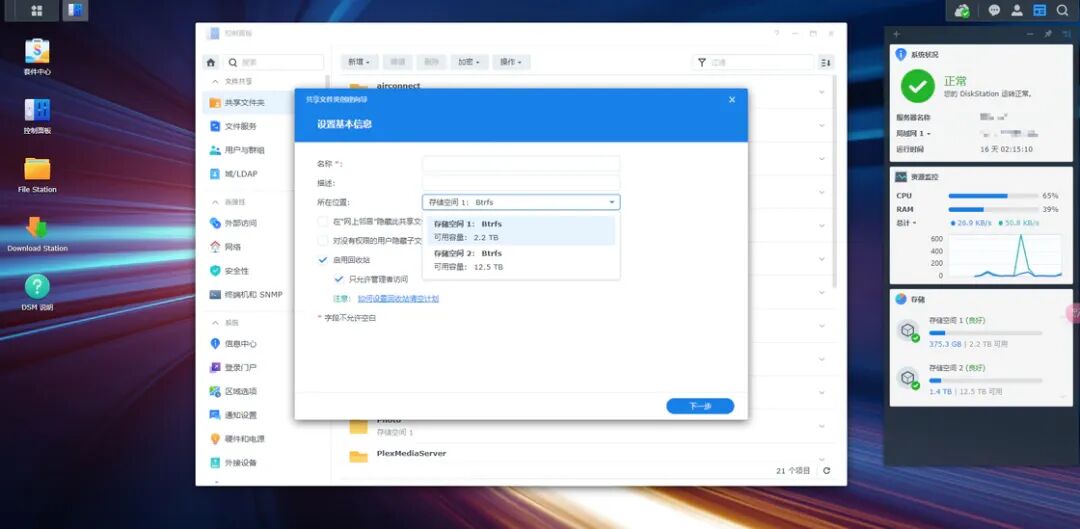Check hide subfolders from unauthorized users
This screenshot has height=529, width=1080.
point(322,241)
